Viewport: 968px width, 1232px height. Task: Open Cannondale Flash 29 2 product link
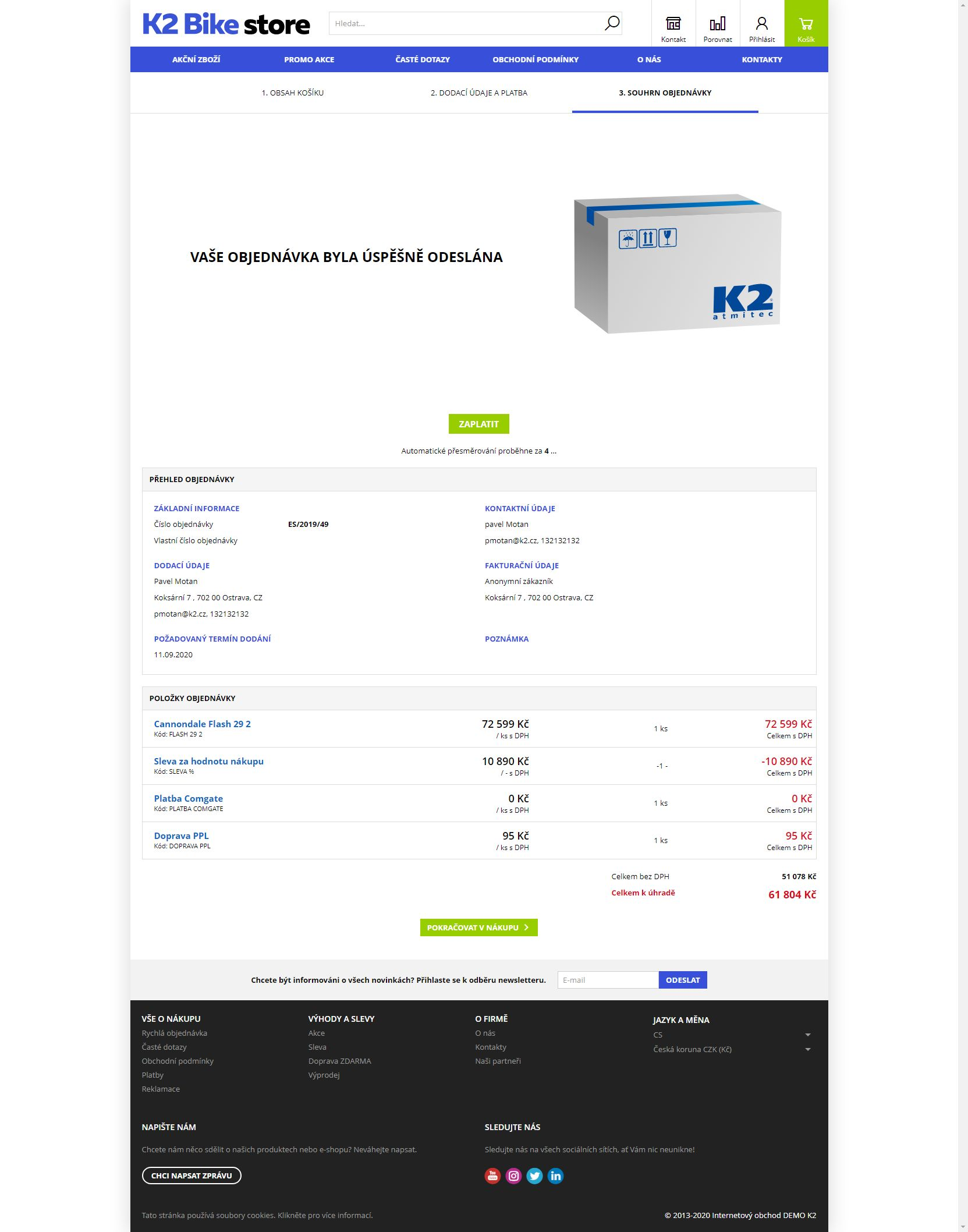203,724
